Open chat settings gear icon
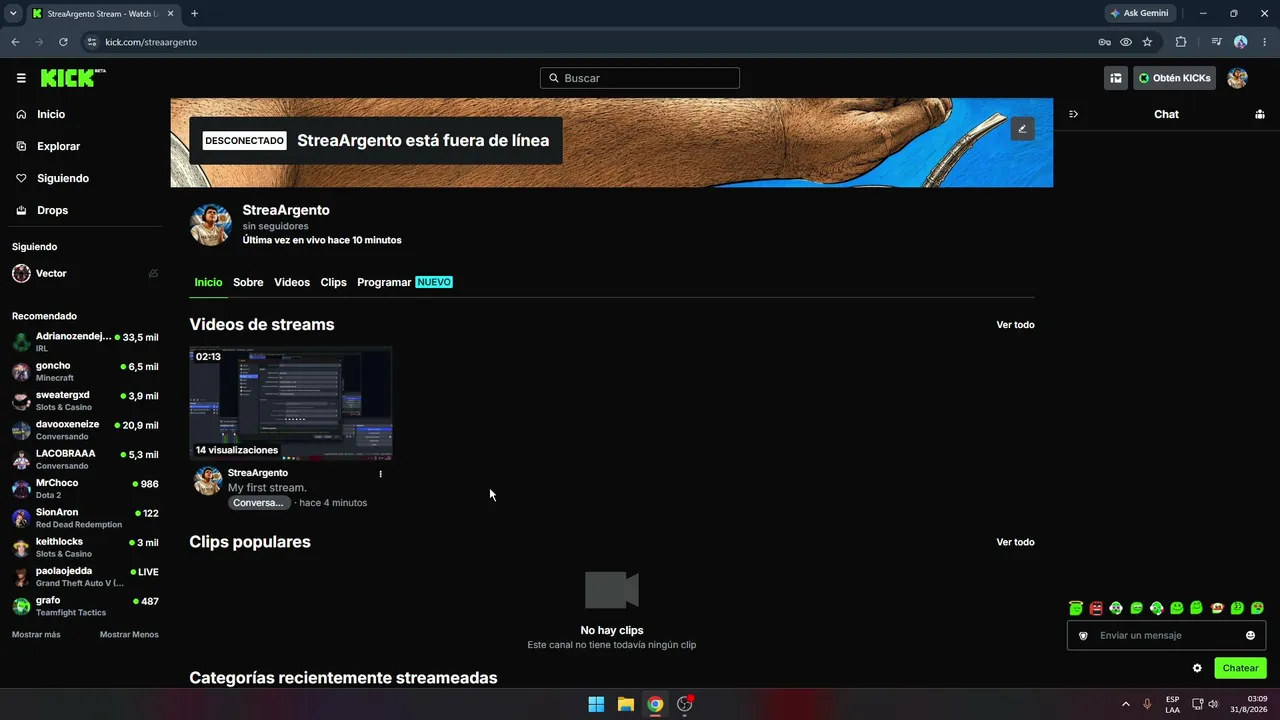Image resolution: width=1280 pixels, height=720 pixels. [1197, 668]
